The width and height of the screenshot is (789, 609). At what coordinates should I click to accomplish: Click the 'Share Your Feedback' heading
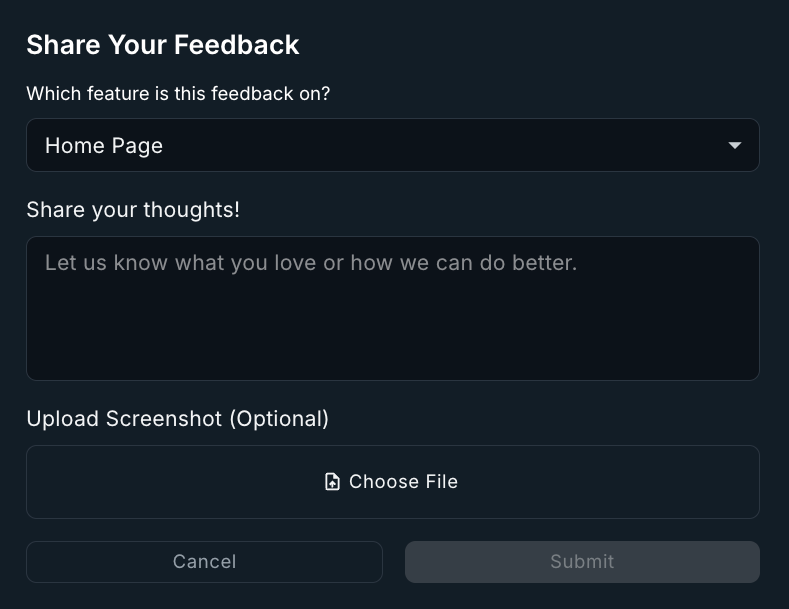163,45
